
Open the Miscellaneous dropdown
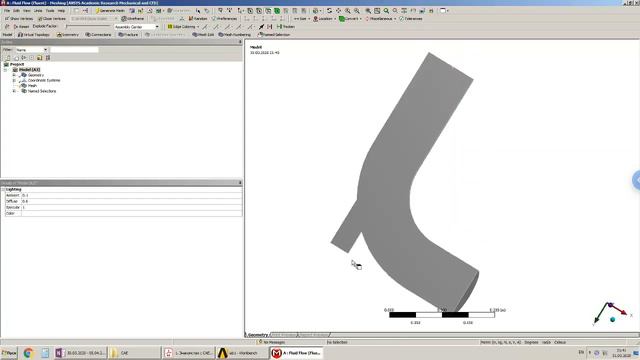pos(380,19)
